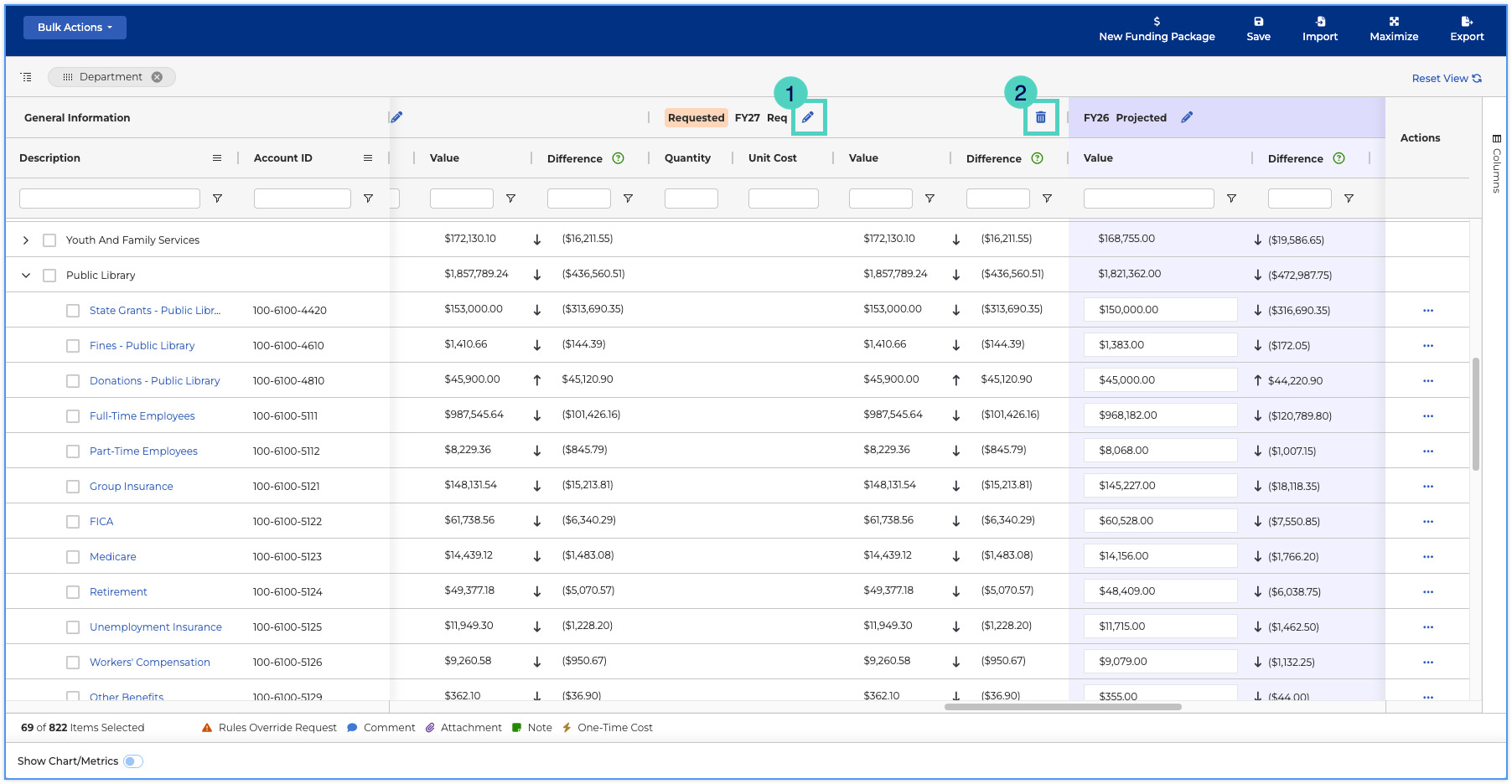Expand the Youth And Family Services group
The width and height of the screenshot is (1512, 784).
tap(26, 240)
